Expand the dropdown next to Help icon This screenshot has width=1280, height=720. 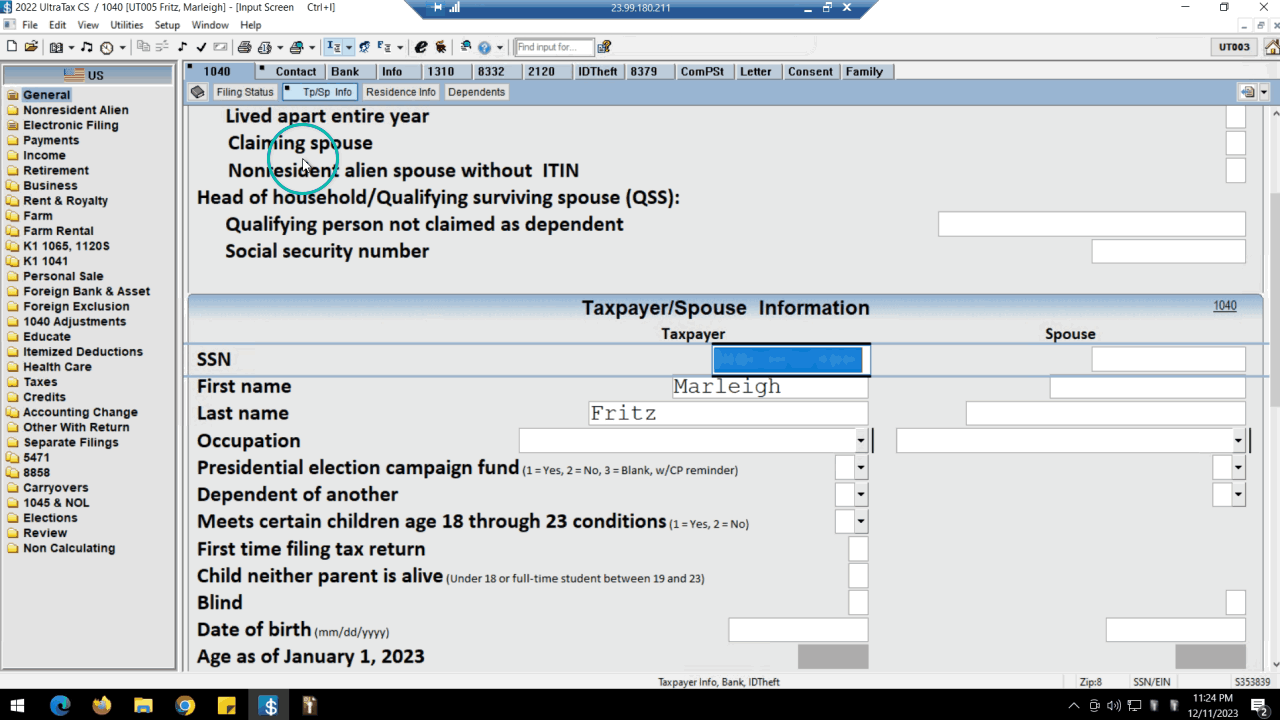499,47
